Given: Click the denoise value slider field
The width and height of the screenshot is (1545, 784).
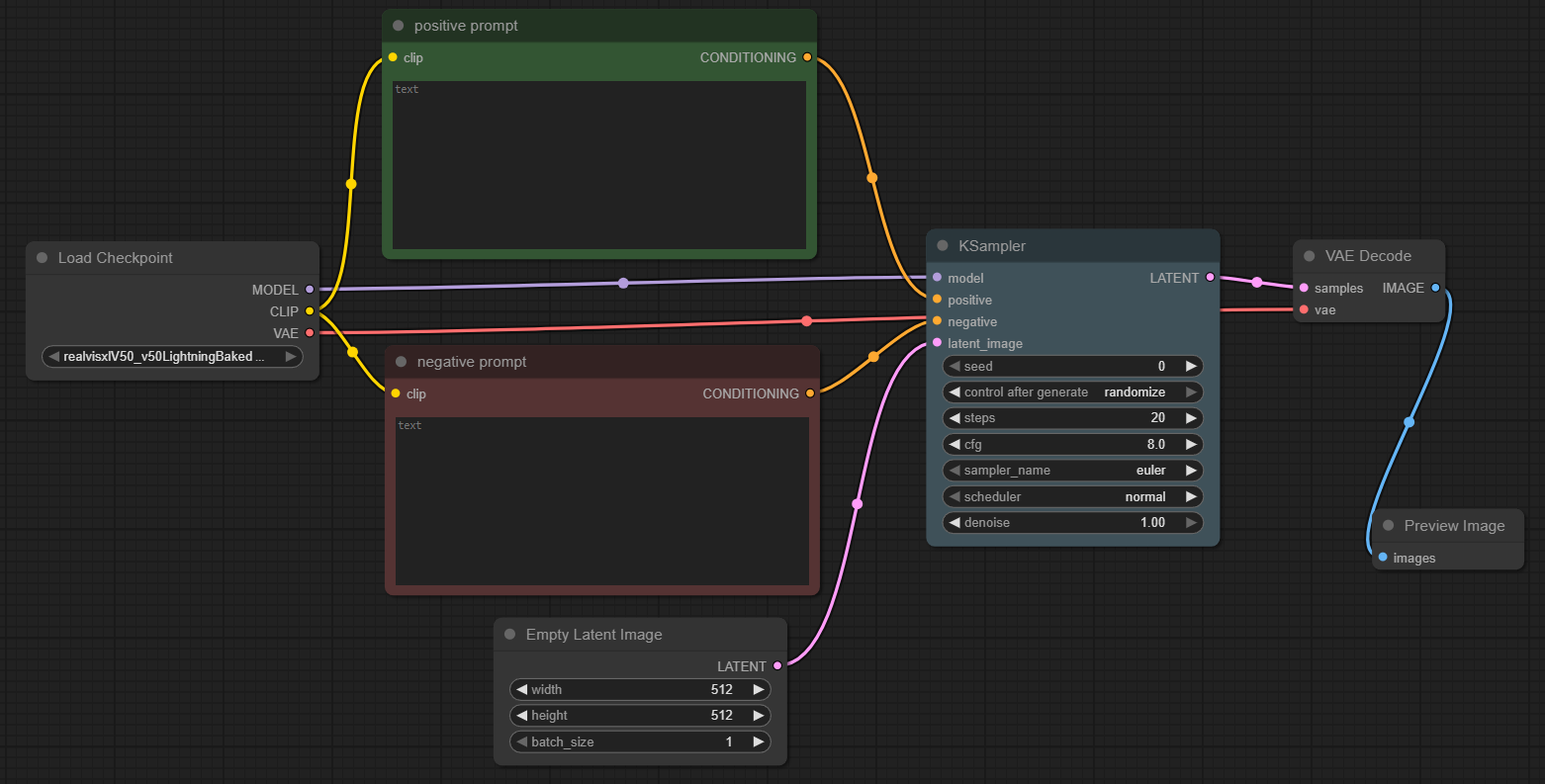Looking at the screenshot, I should [x=1072, y=523].
